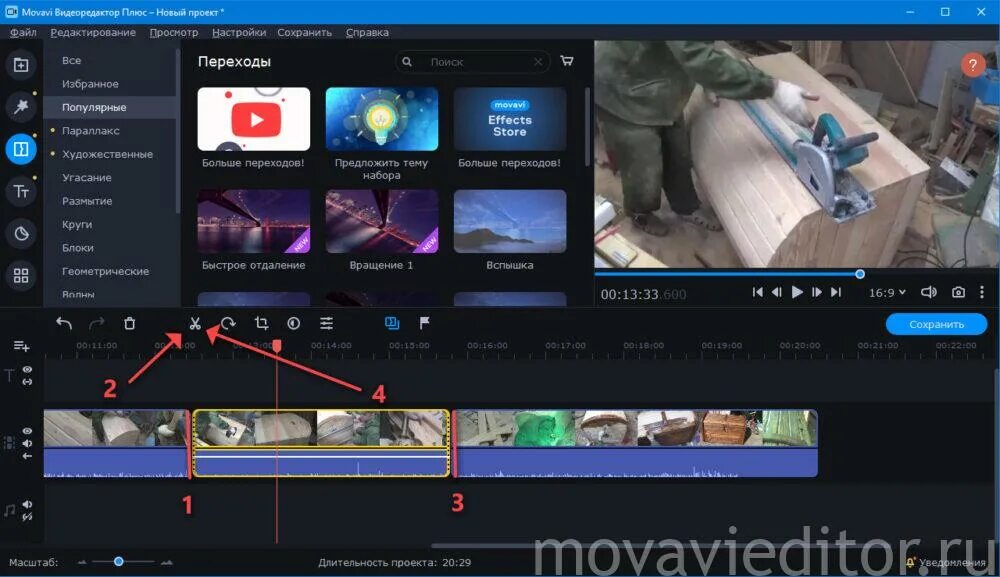The width and height of the screenshot is (1000, 577).
Task: Open the Crop tool in timeline toolbar
Action: (x=261, y=323)
